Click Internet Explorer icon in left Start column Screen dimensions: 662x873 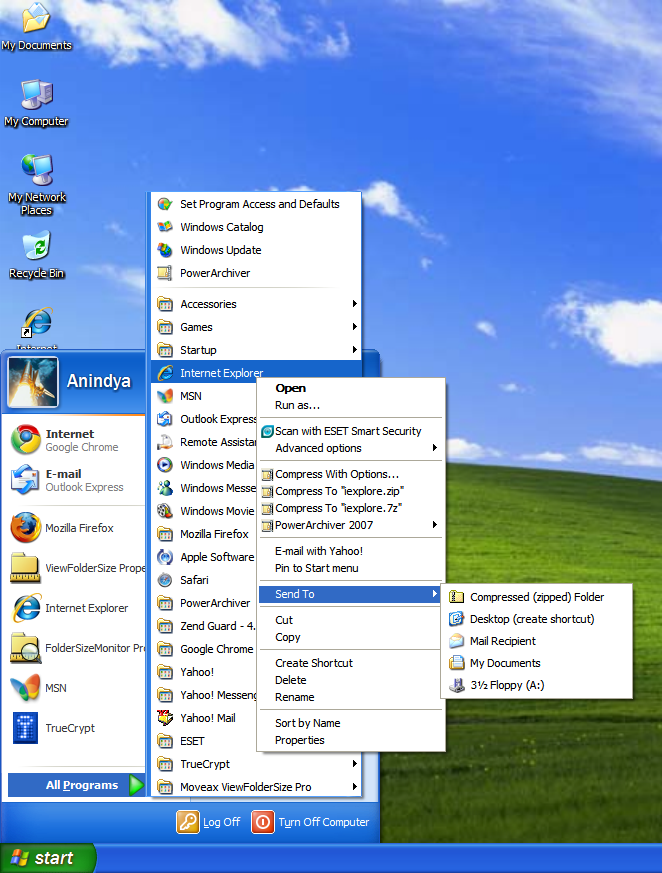click(x=27, y=608)
